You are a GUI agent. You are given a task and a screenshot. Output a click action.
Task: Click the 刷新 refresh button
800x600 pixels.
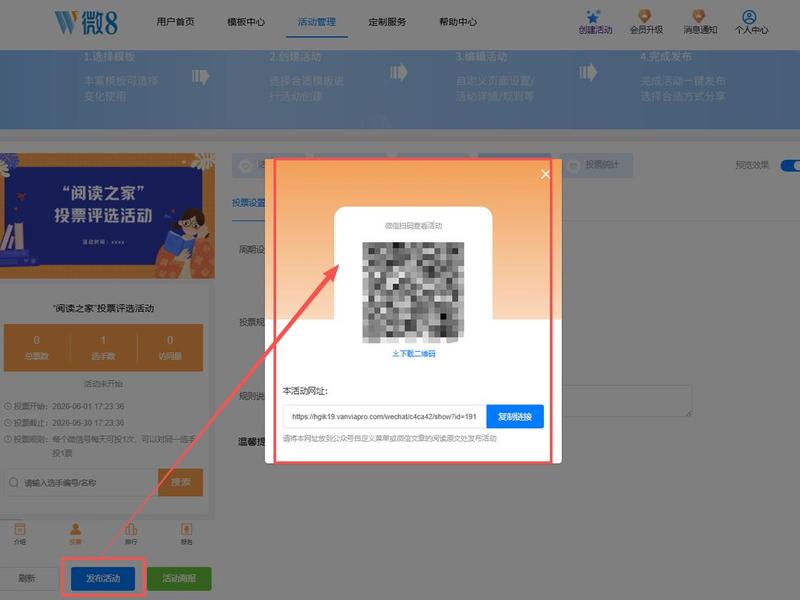[27, 578]
